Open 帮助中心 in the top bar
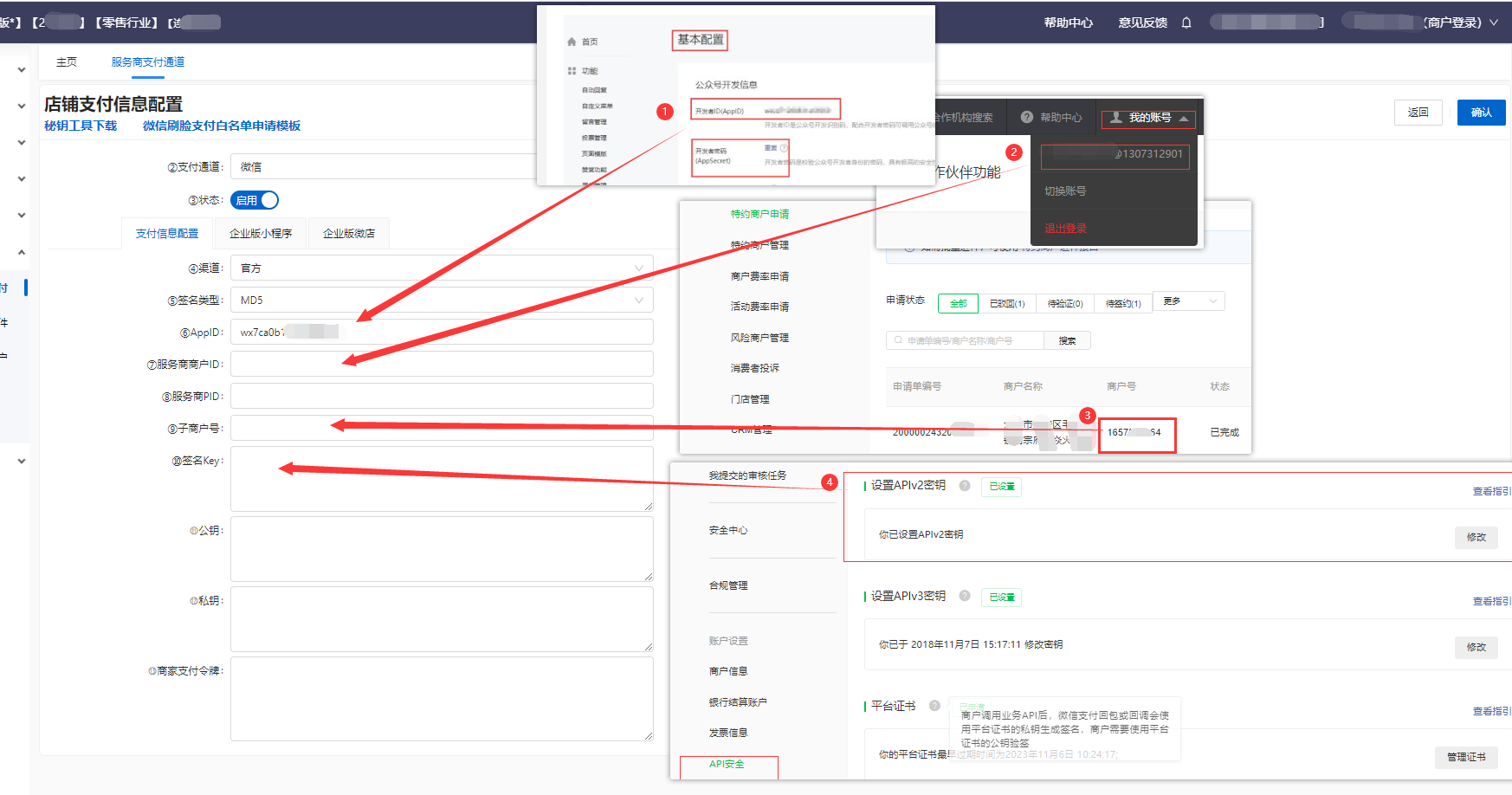 pyautogui.click(x=1069, y=23)
